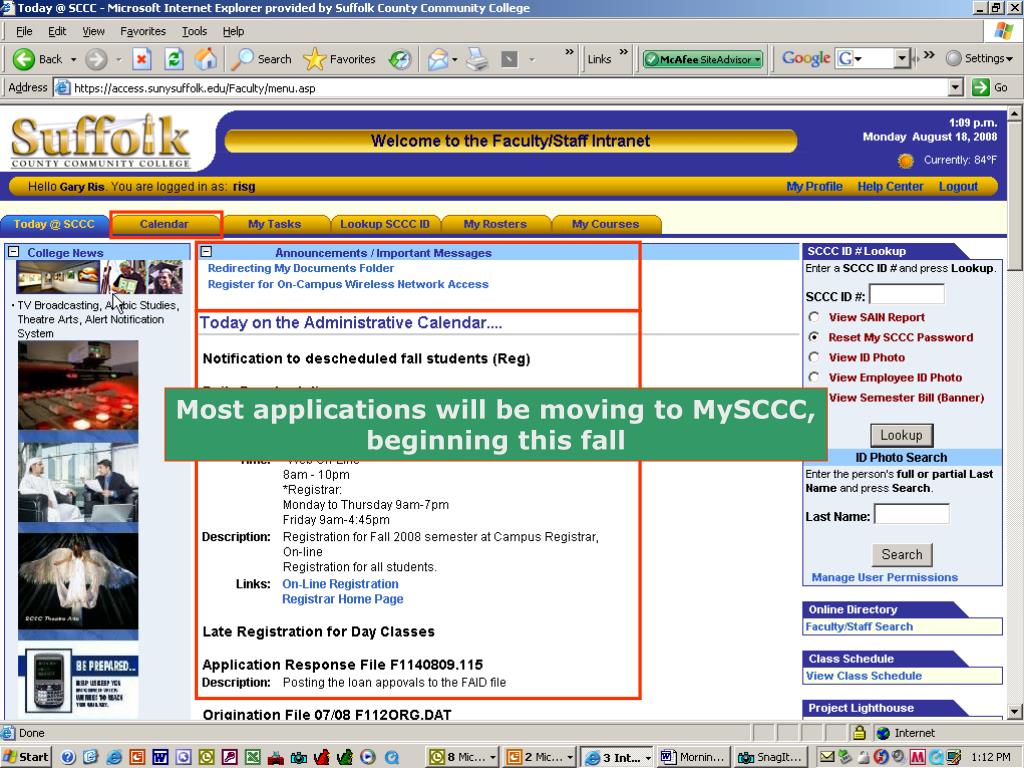This screenshot has width=1024, height=768.
Task: Switch to the My Tasks tab
Action: pos(274,224)
